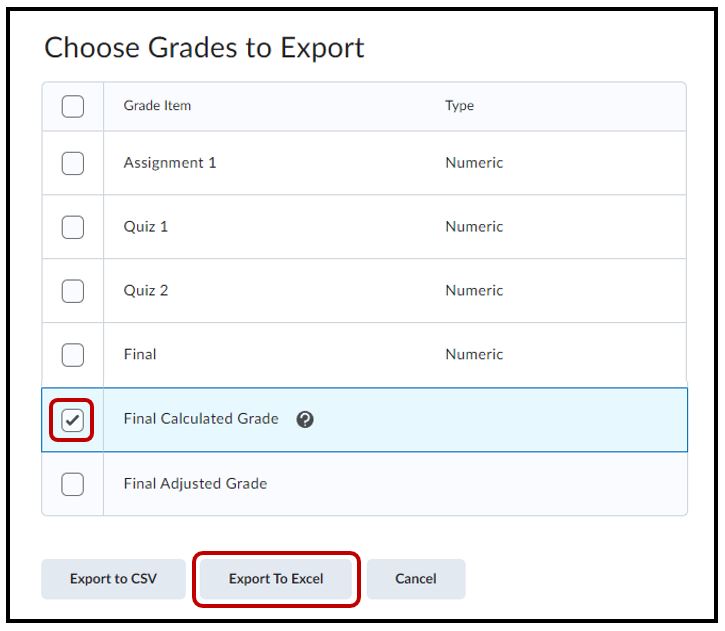Viewport: 725px width, 631px height.
Task: Enable the Quiz 1 checkbox
Action: 73,227
